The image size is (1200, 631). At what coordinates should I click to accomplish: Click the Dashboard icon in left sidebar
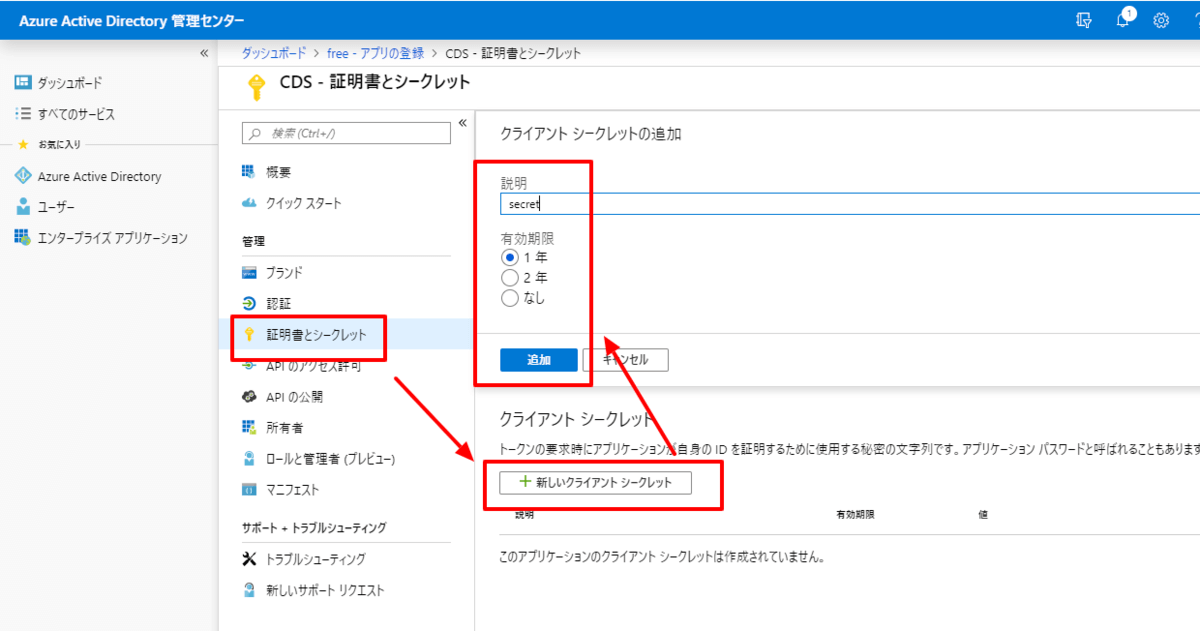coord(22,82)
